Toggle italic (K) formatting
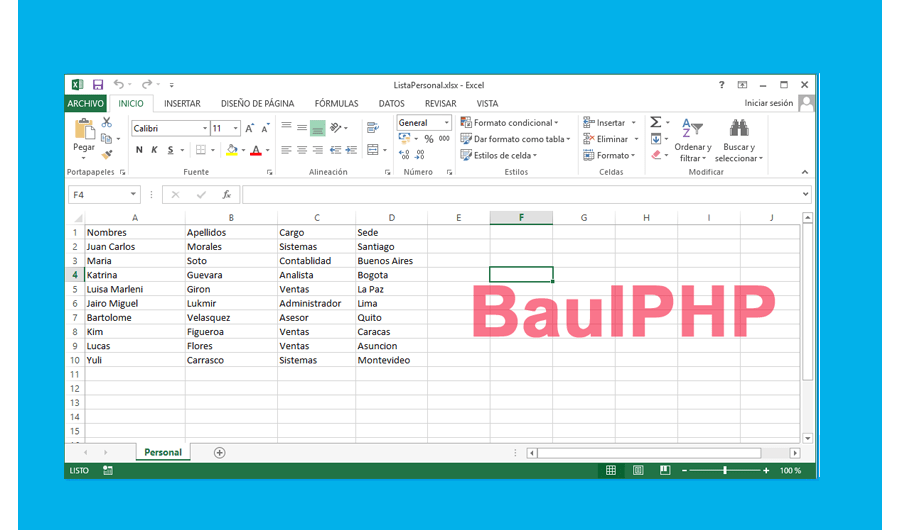Screen dimensions: 900x530 [154, 150]
